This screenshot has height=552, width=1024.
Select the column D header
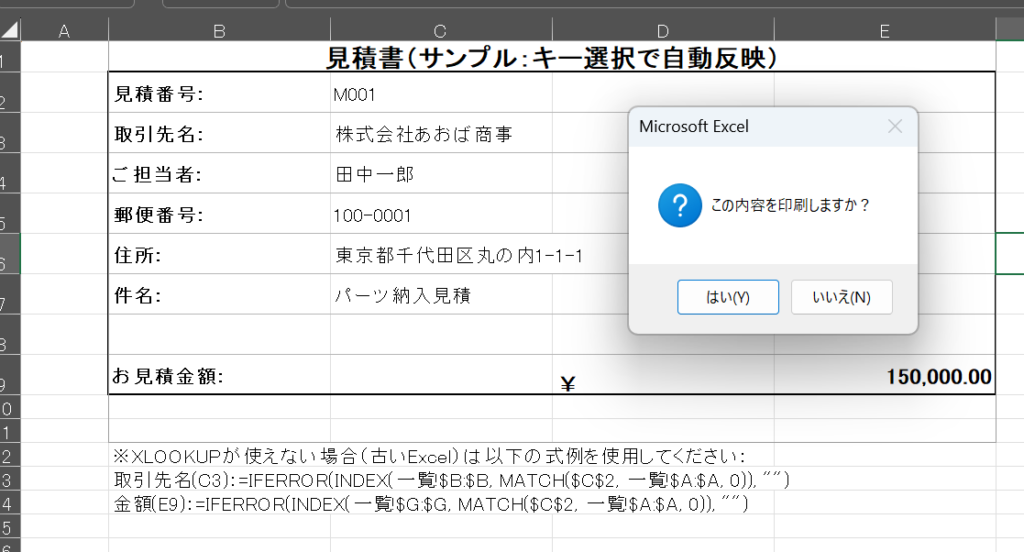tap(663, 31)
